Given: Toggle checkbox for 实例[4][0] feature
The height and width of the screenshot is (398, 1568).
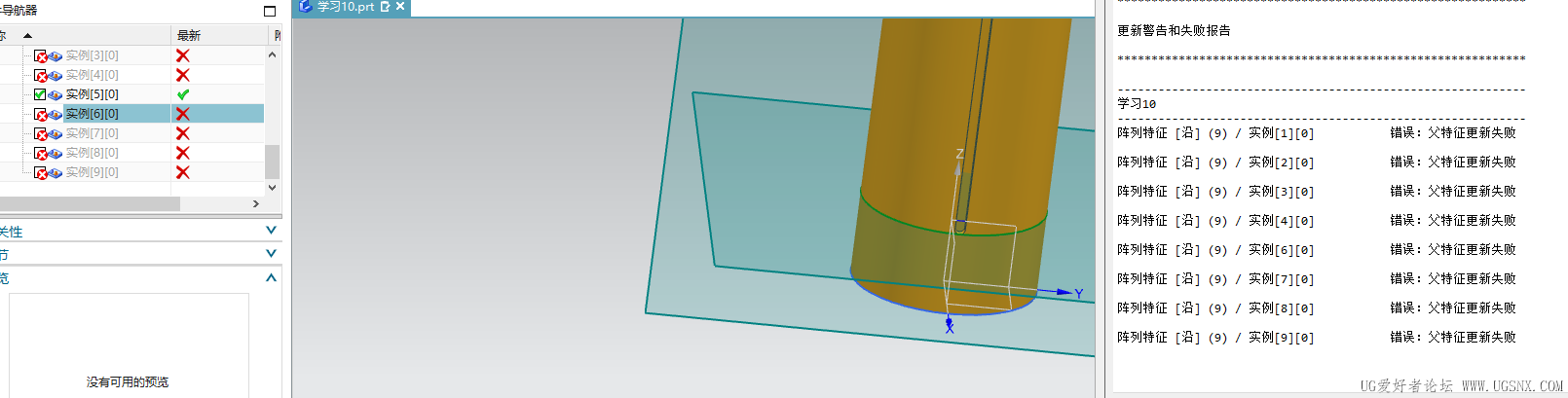Looking at the screenshot, I should [40, 75].
